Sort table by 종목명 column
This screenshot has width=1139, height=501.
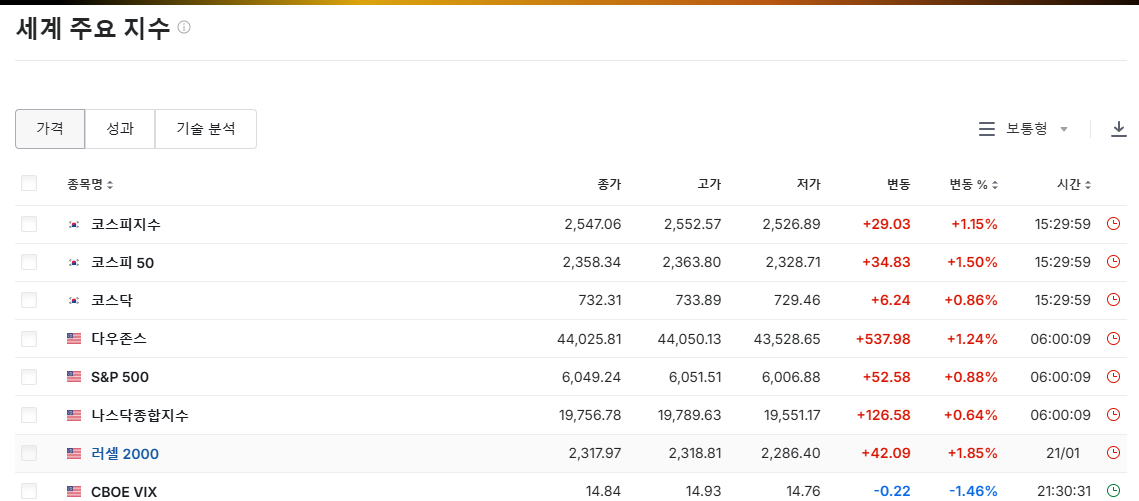(90, 184)
